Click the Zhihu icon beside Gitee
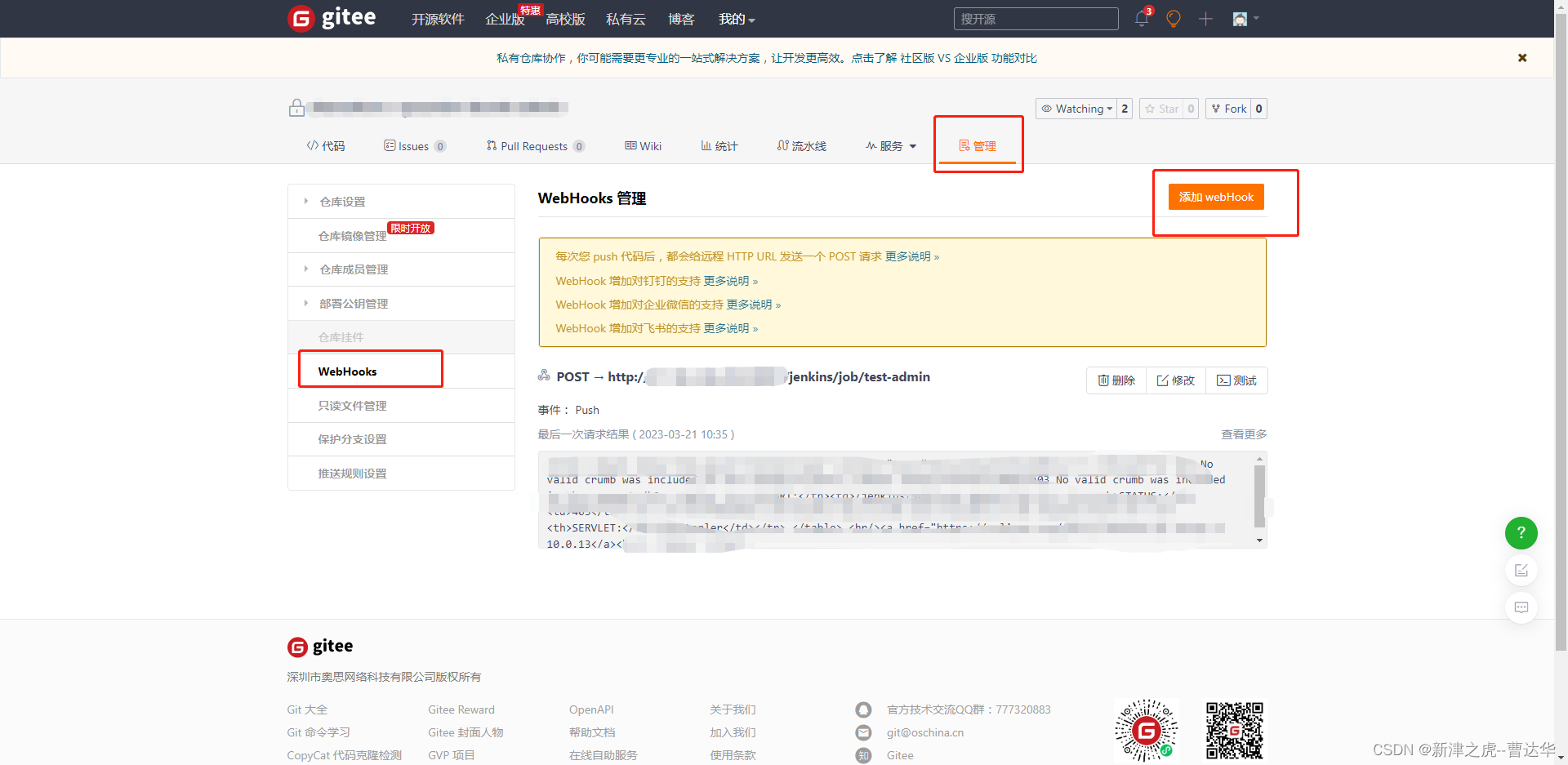This screenshot has height=765, width=1568. [863, 755]
